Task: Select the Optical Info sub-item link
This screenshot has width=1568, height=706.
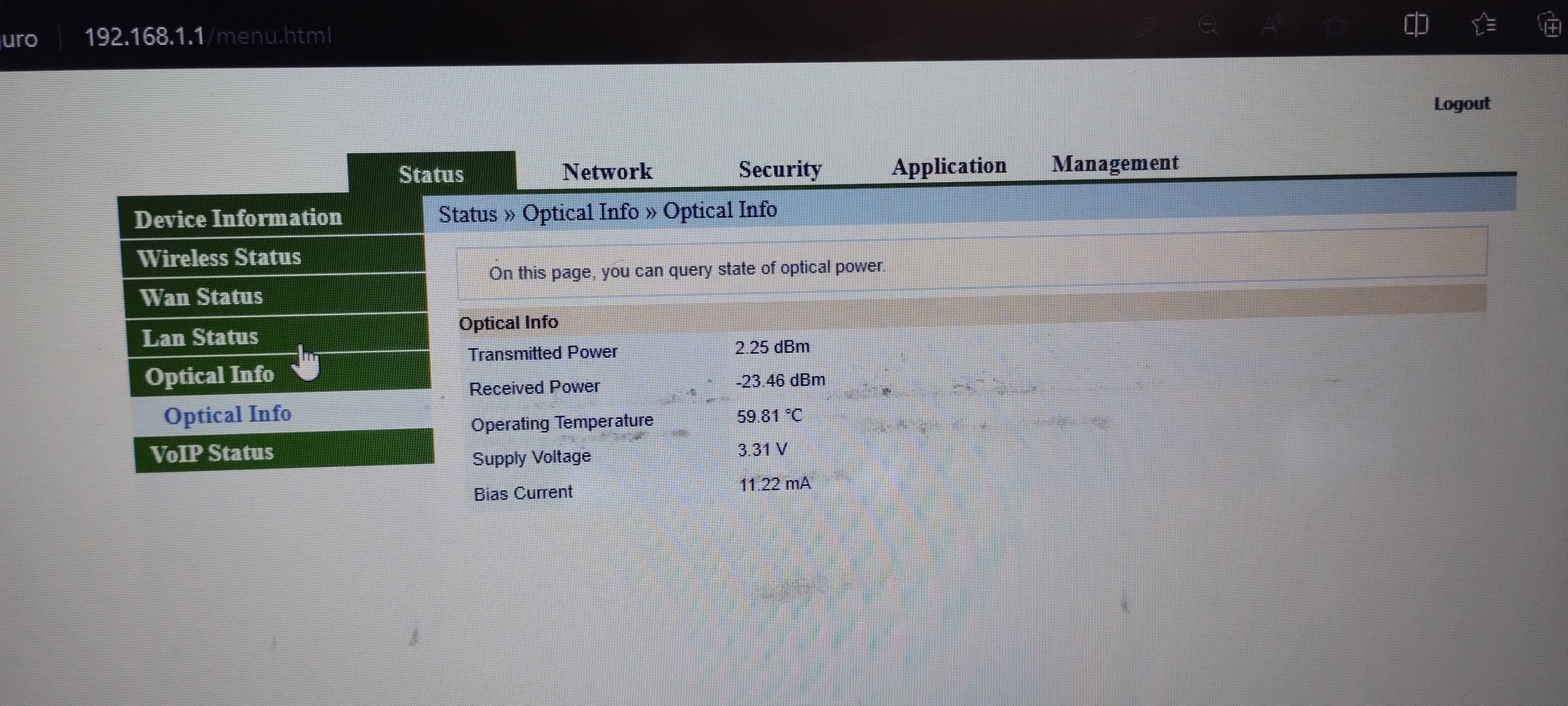Action: click(x=228, y=415)
